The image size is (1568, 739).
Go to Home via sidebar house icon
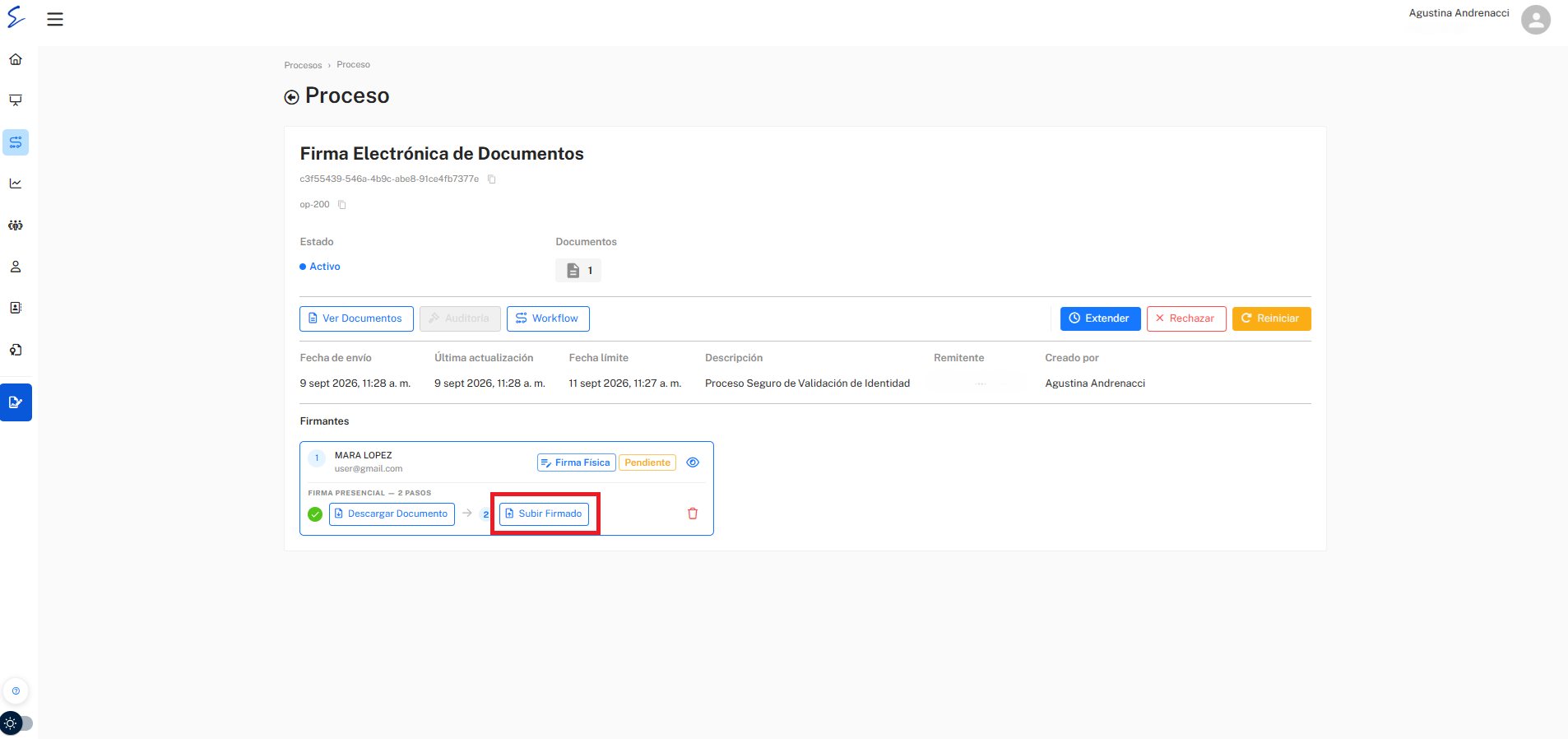[x=16, y=59]
